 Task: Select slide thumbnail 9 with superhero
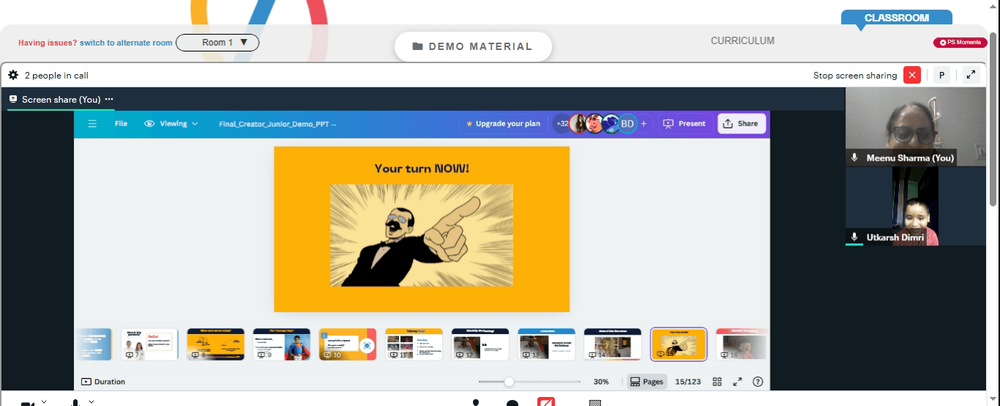tap(282, 344)
